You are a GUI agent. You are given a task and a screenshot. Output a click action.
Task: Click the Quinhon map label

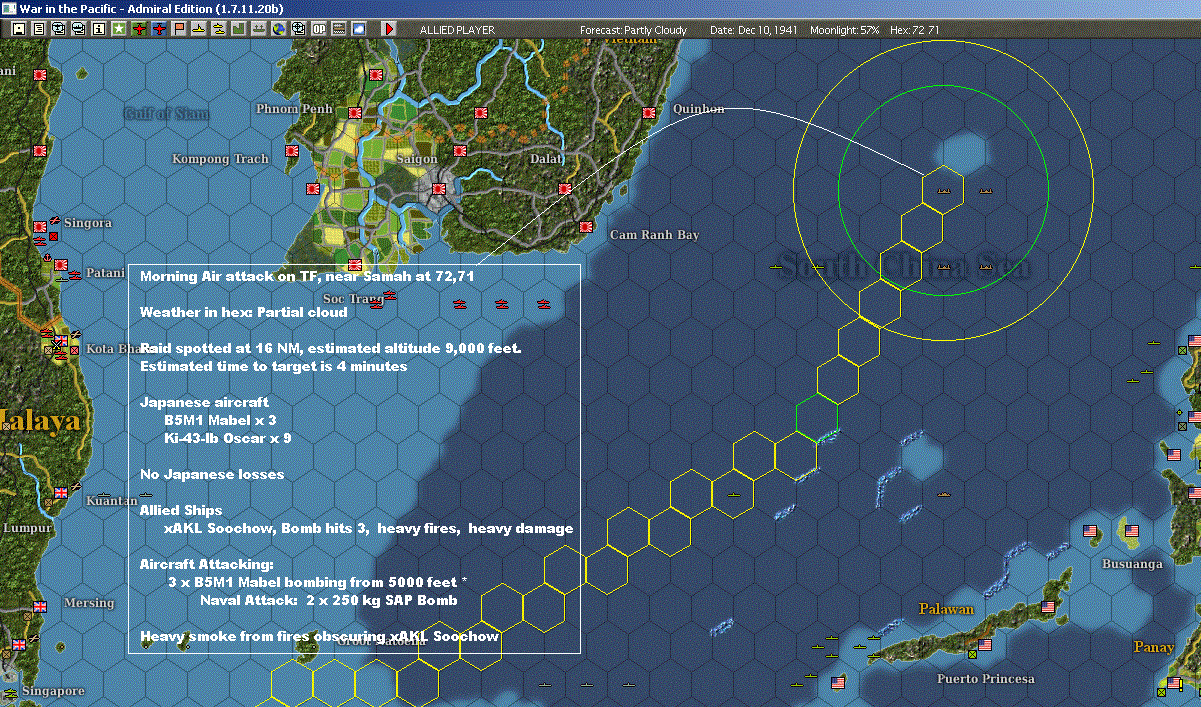[699, 109]
